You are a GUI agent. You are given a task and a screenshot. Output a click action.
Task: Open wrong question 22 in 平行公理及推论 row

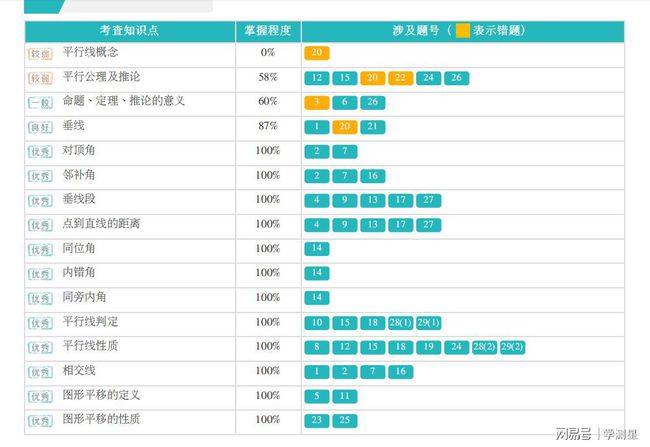pyautogui.click(x=400, y=78)
